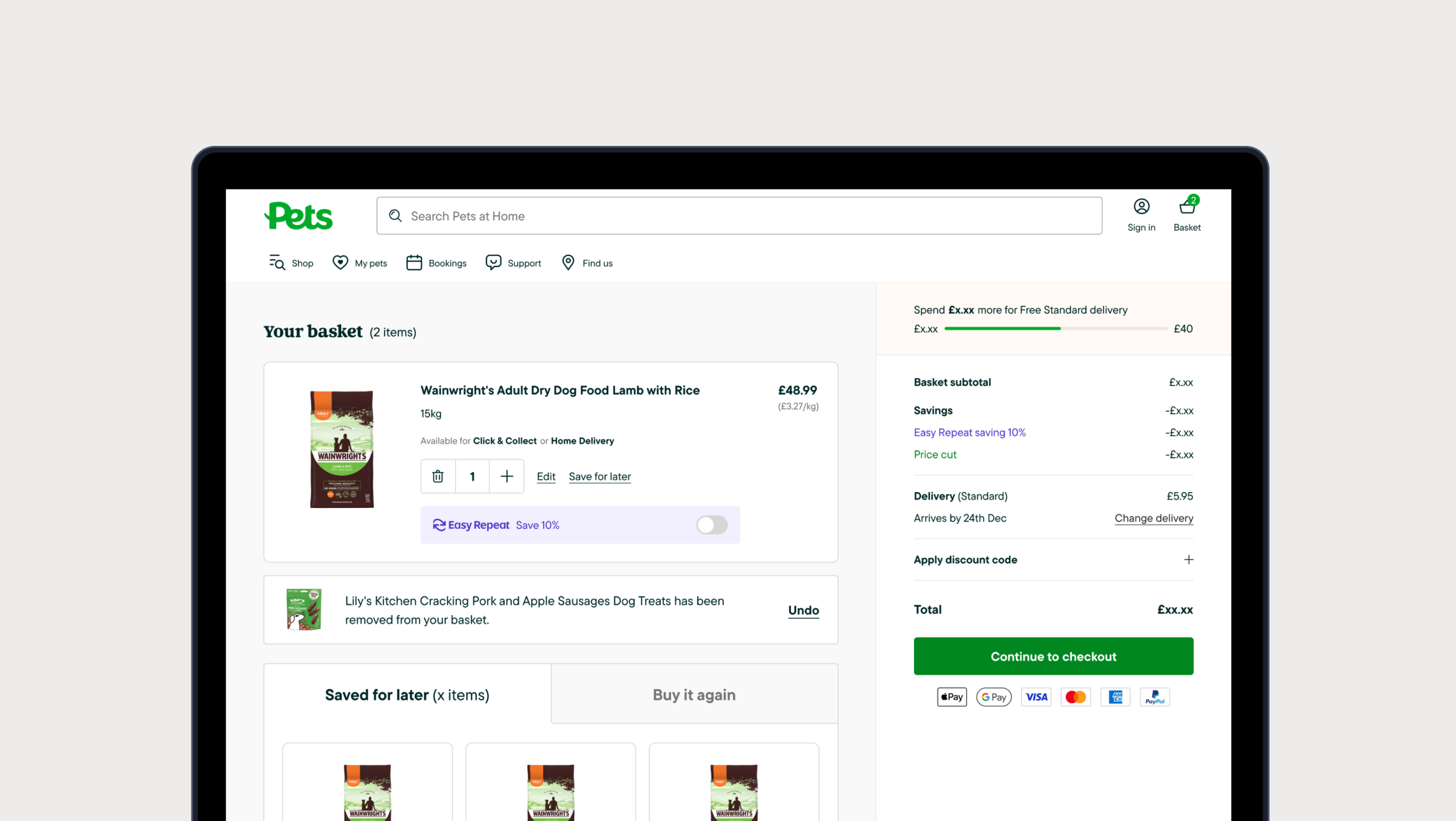Open Find us using the location pin

(x=568, y=263)
